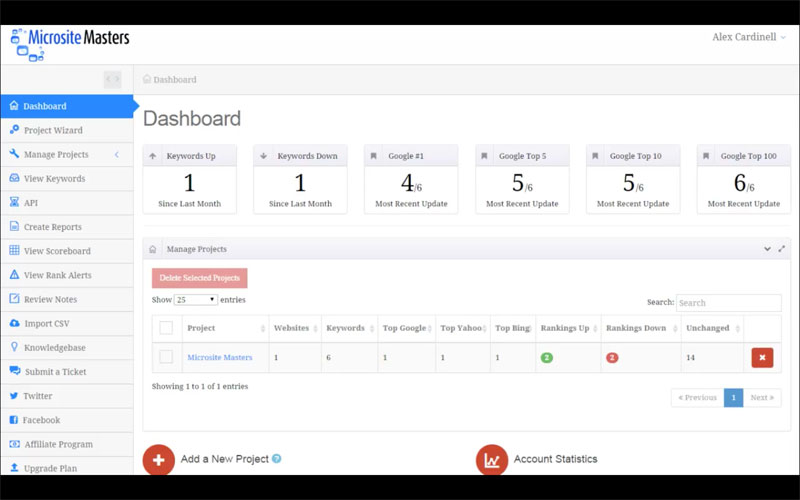The image size is (800, 500).
Task: Check the Microsite Masters row checkbox
Action: [166, 357]
